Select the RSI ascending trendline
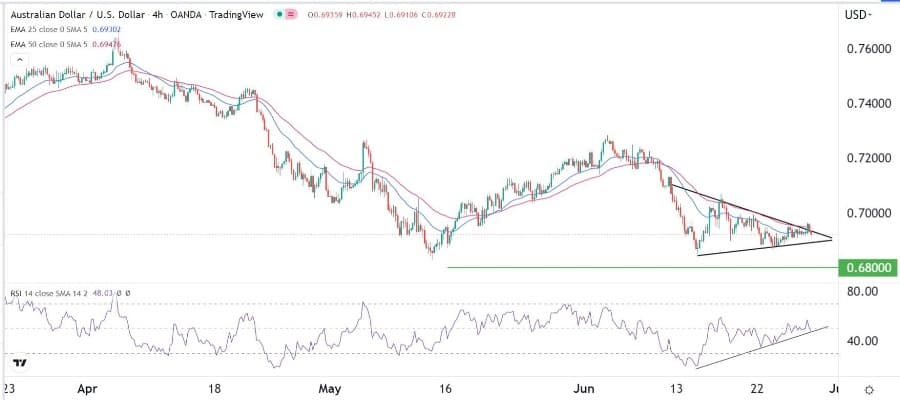This screenshot has width=900, height=400. click(x=762, y=347)
